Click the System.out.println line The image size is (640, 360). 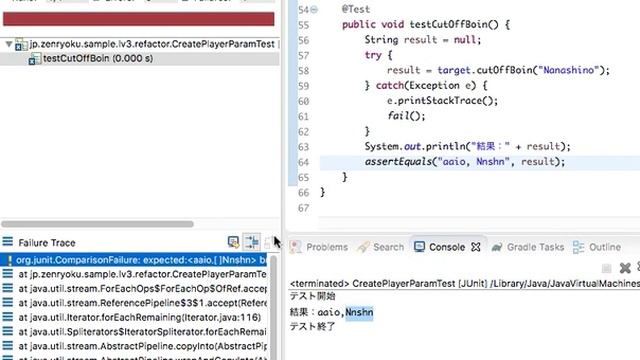coord(467,147)
